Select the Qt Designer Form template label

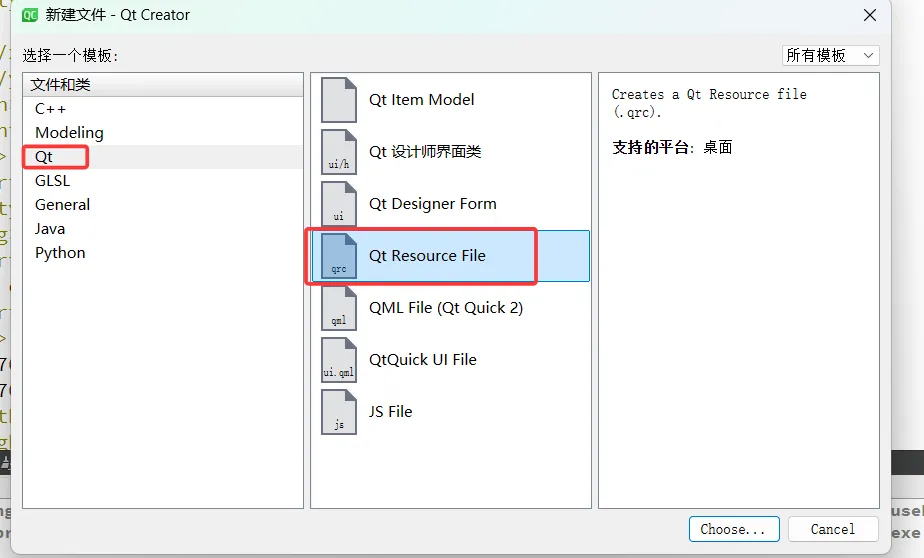pyautogui.click(x=433, y=203)
